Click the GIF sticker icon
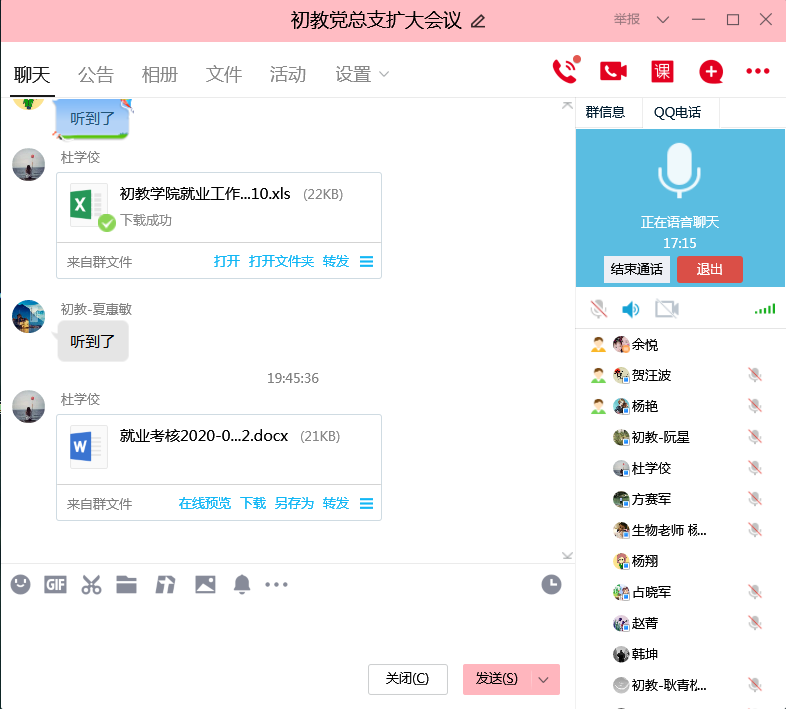The image size is (786, 709). [x=55, y=585]
